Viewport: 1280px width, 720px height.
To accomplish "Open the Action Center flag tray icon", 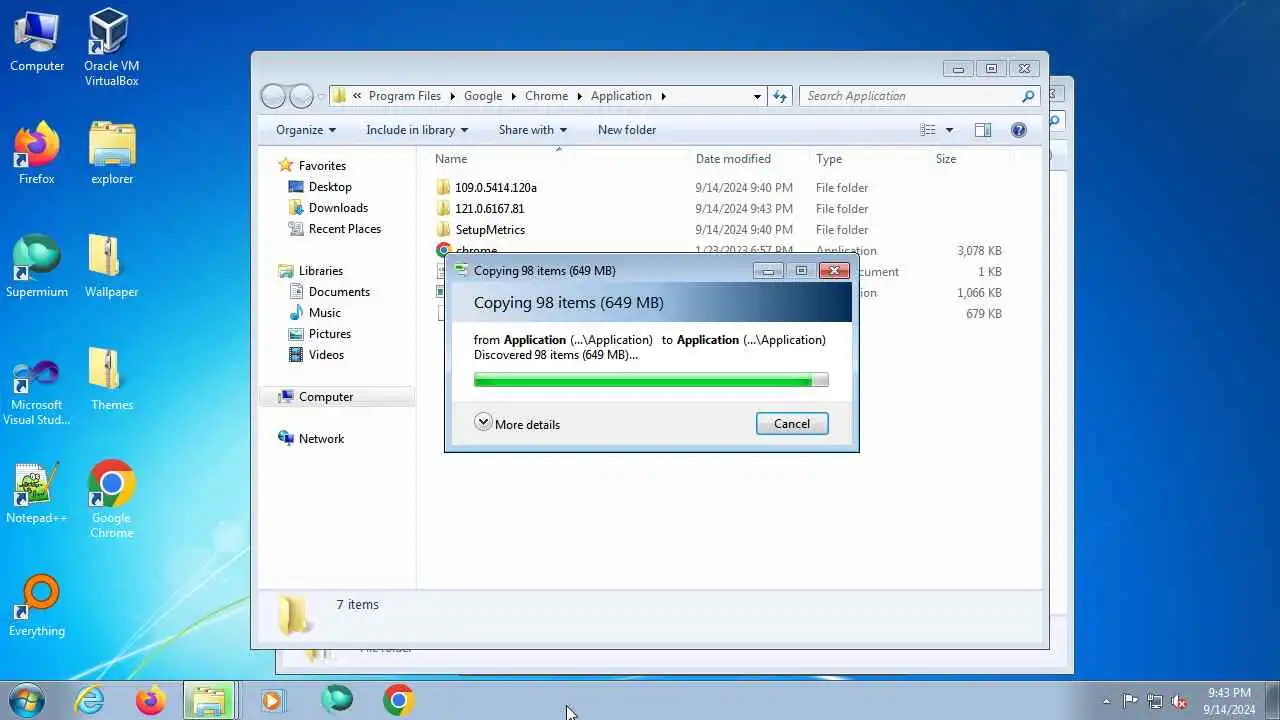I will pyautogui.click(x=1130, y=701).
